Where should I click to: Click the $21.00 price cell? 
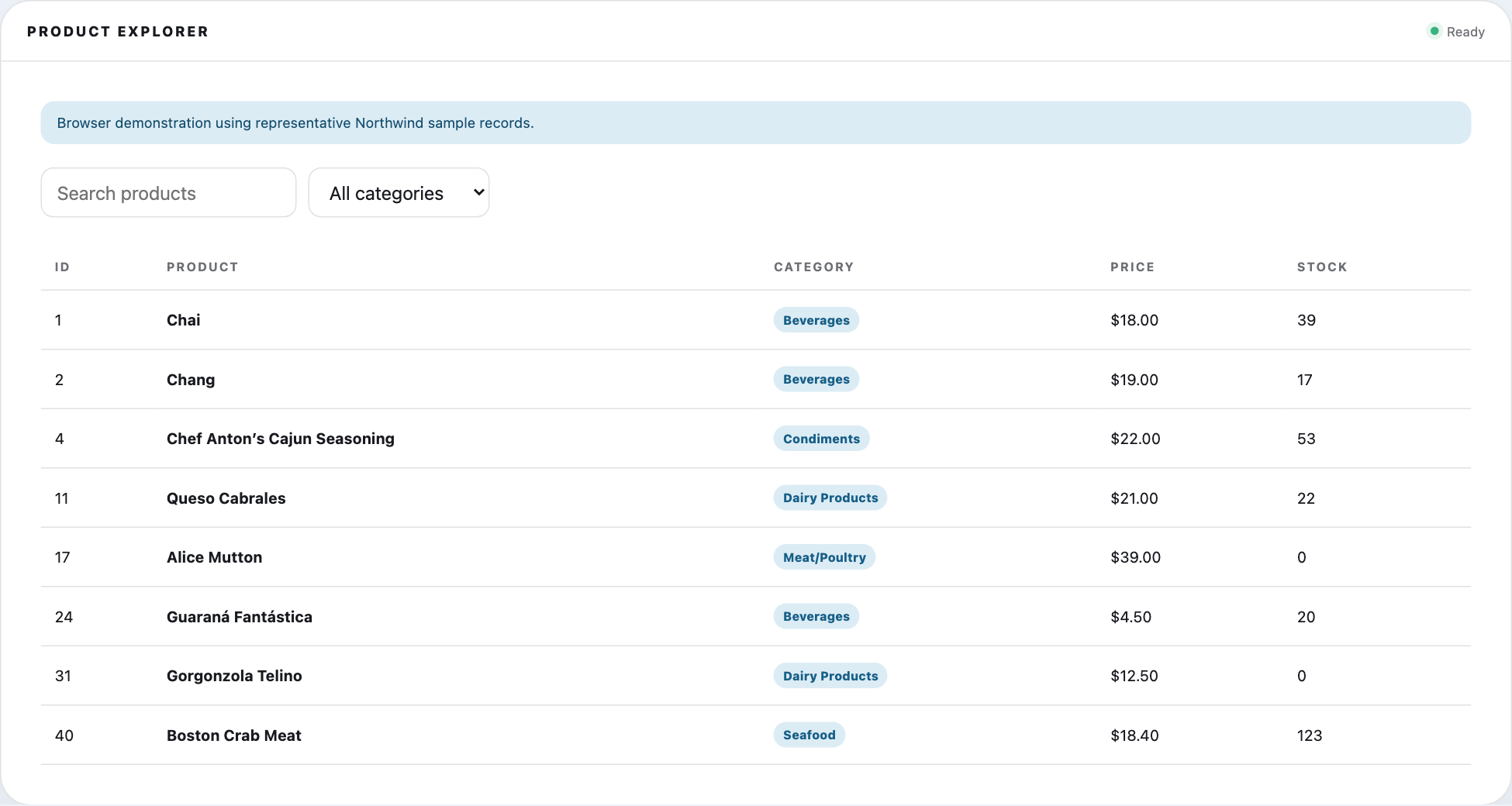pos(1134,498)
